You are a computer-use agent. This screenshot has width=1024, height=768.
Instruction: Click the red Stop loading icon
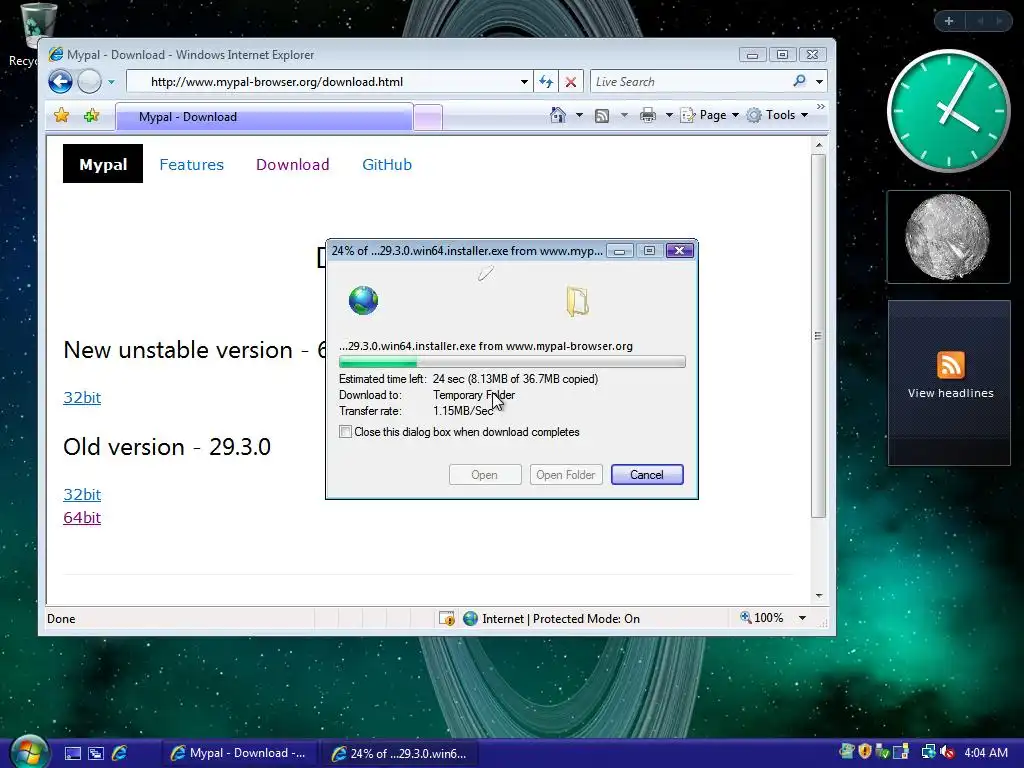(570, 82)
